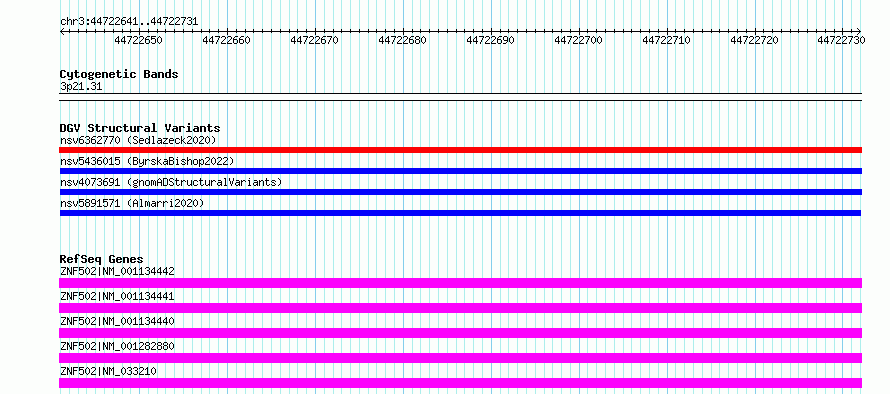Click ruler position 44722660
The height and width of the screenshot is (394, 890).
226,40
